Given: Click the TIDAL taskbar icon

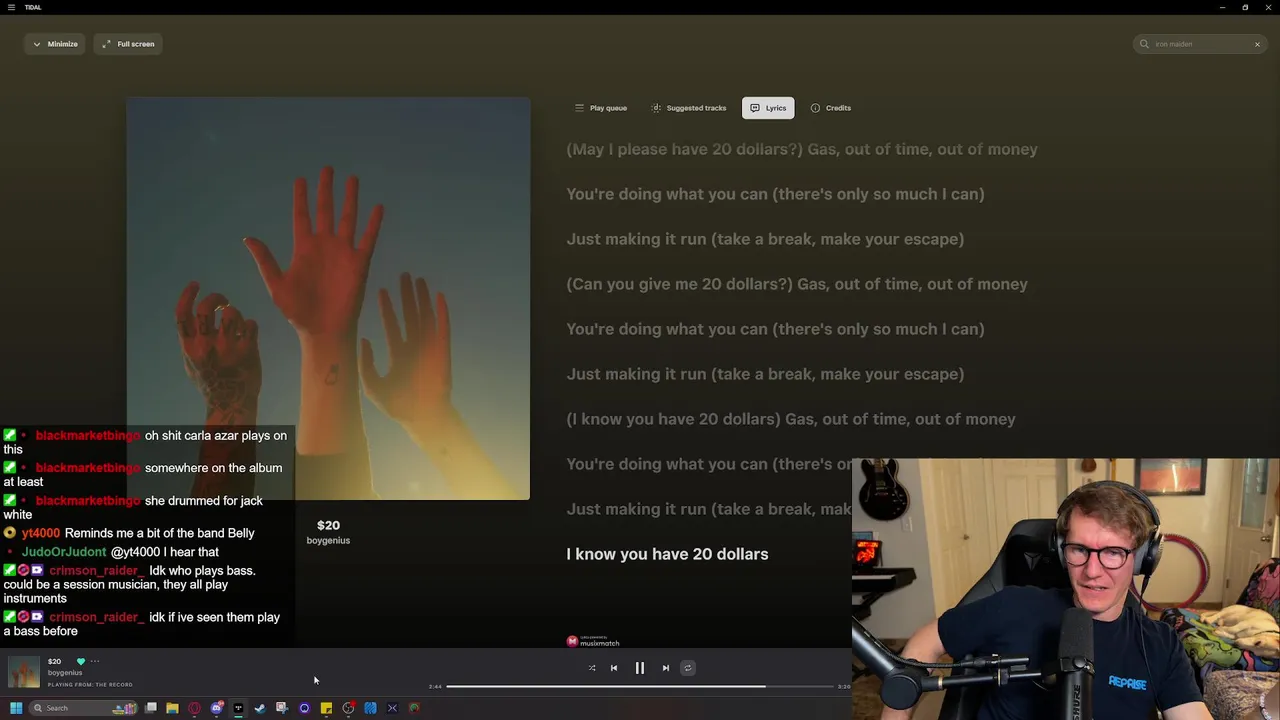Looking at the screenshot, I should (238, 708).
